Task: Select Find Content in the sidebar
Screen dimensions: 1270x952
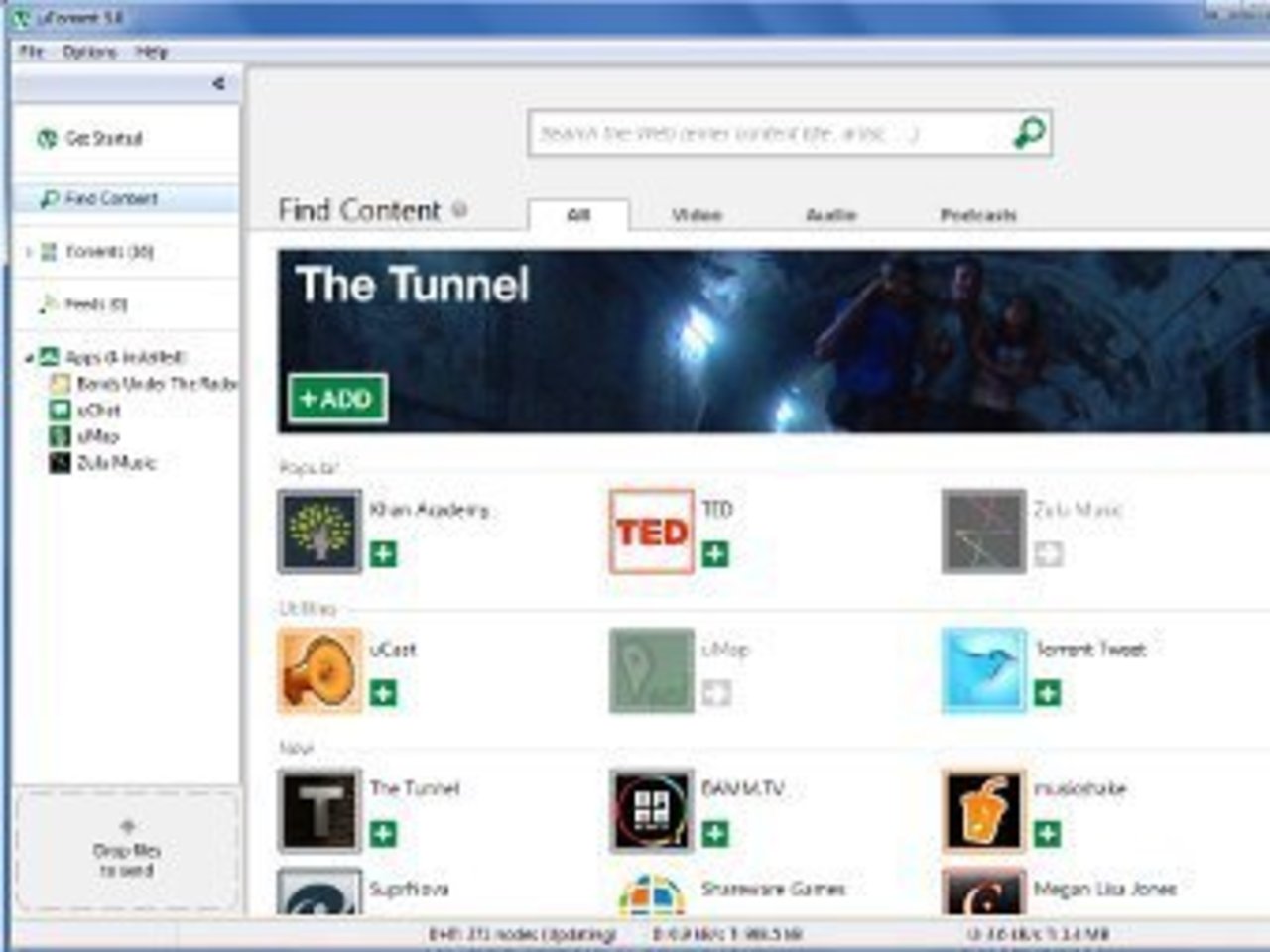Action: click(x=126, y=199)
